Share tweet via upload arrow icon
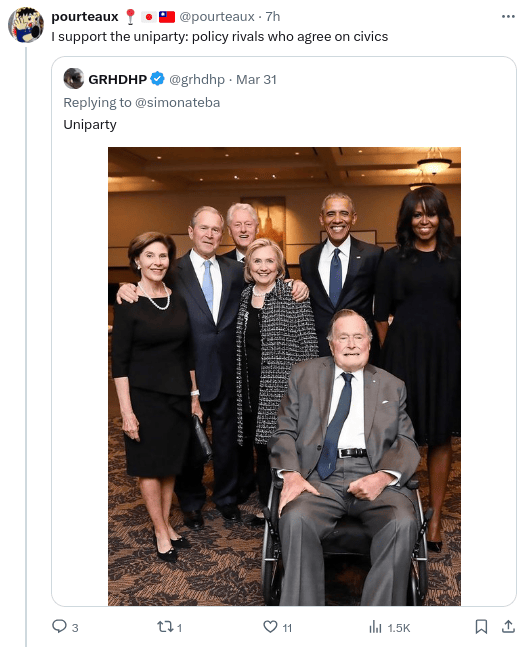The width and height of the screenshot is (528, 647). 508,626
